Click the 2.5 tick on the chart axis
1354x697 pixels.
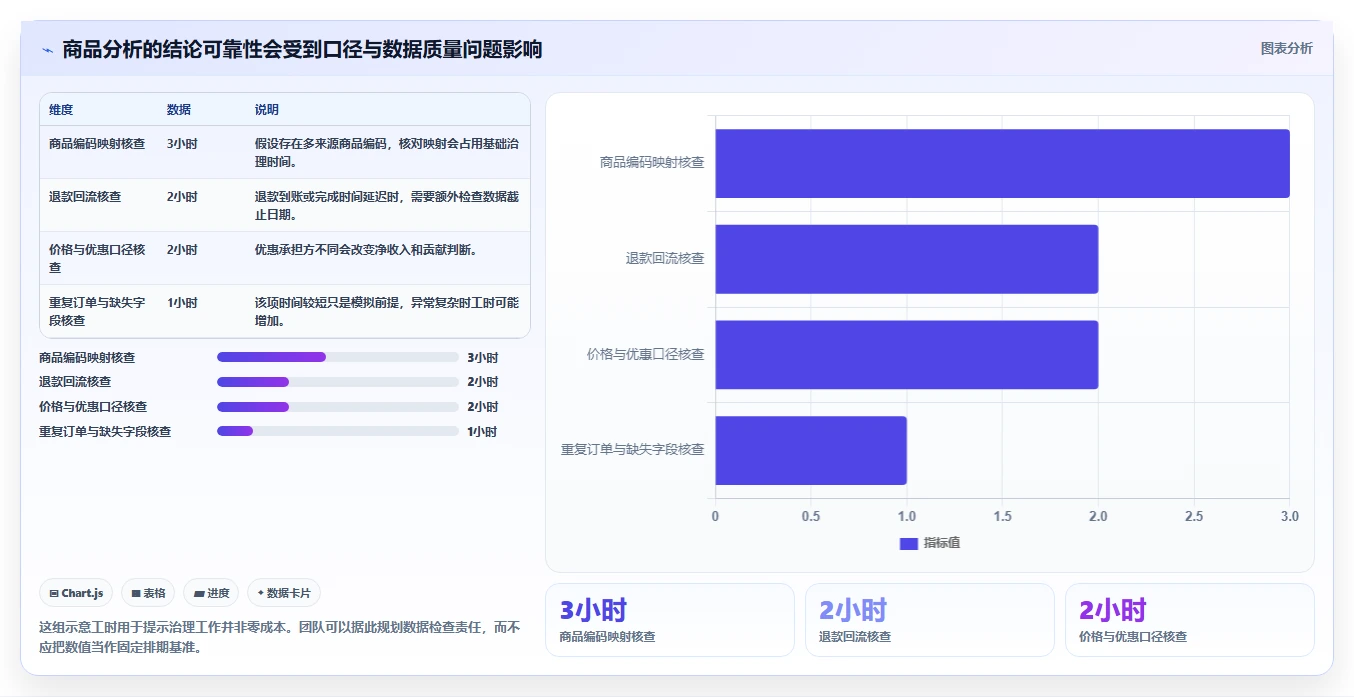pos(1194,517)
